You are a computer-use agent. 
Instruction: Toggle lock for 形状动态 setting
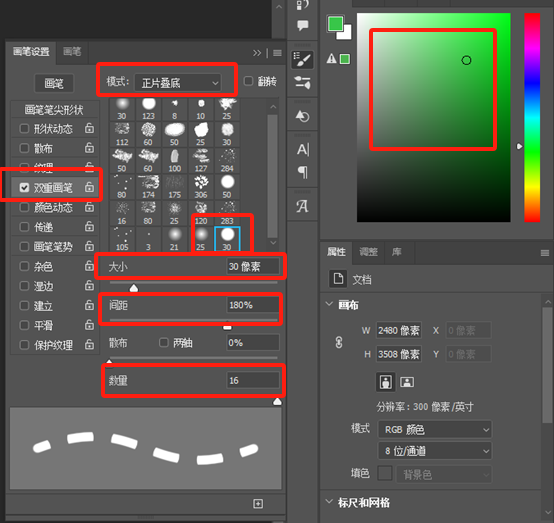(x=89, y=128)
